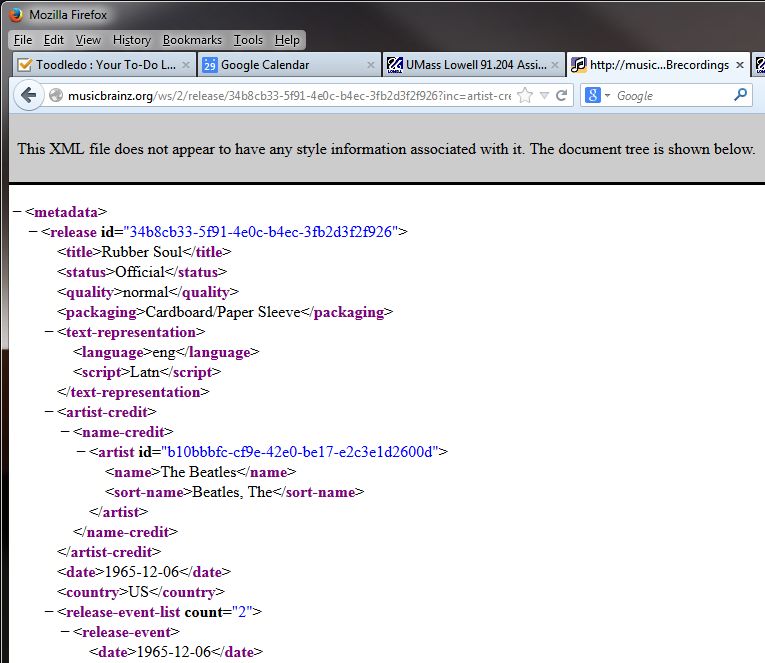Viewport: 765px width, 663px height.
Task: Click the Rubber Soul title line
Action: click(144, 252)
